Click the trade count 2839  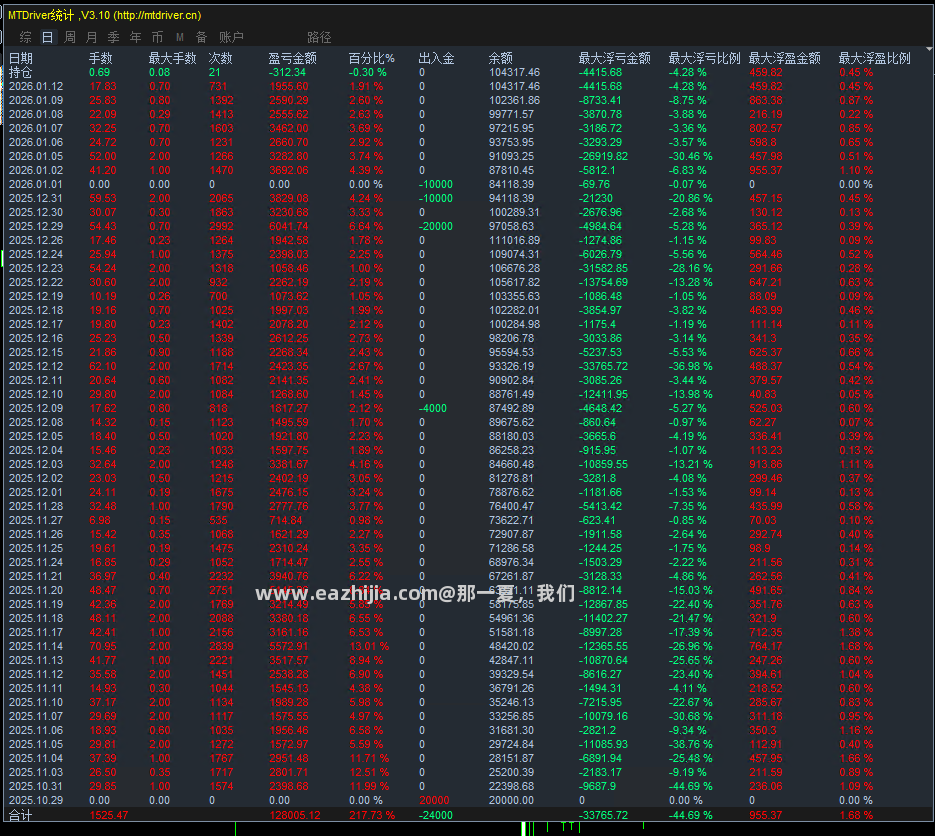tap(221, 646)
